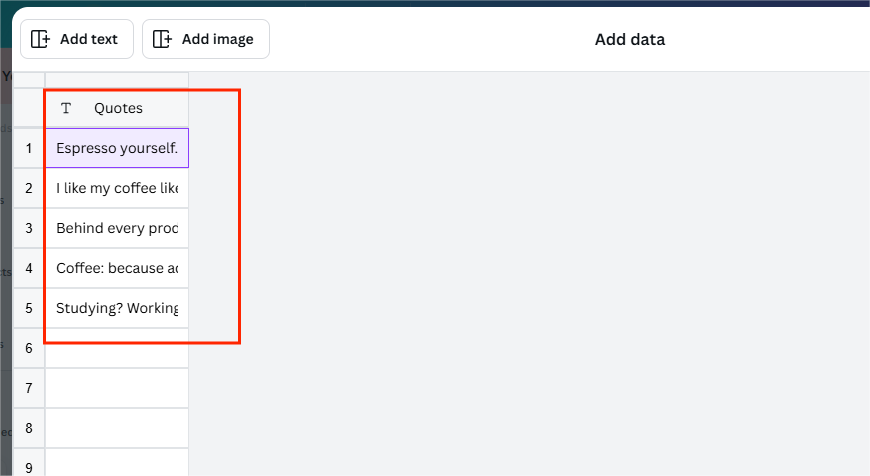Select the 'Studying? Working' cell
Screen dimensions: 870x476
coord(117,308)
